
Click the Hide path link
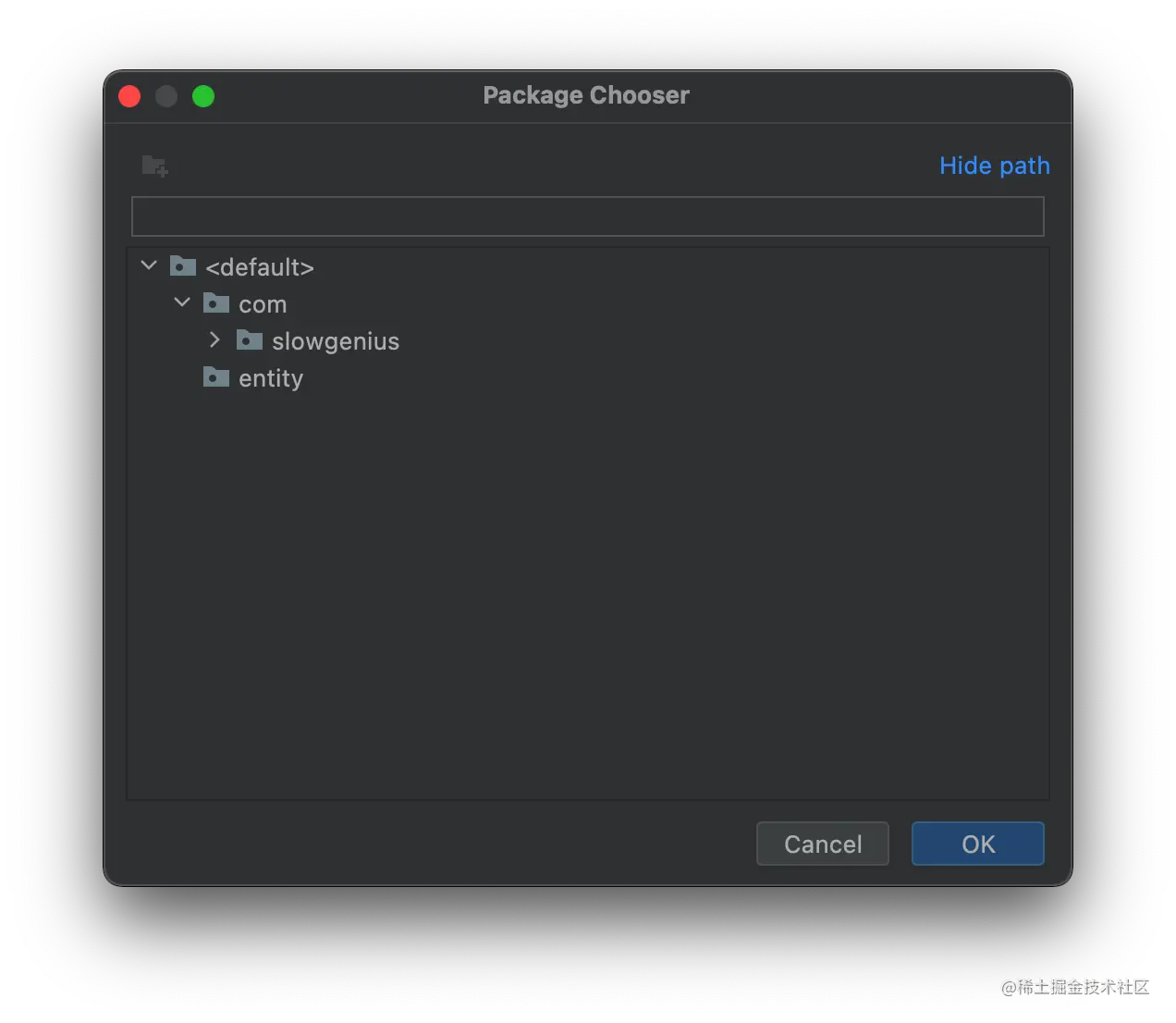click(994, 166)
